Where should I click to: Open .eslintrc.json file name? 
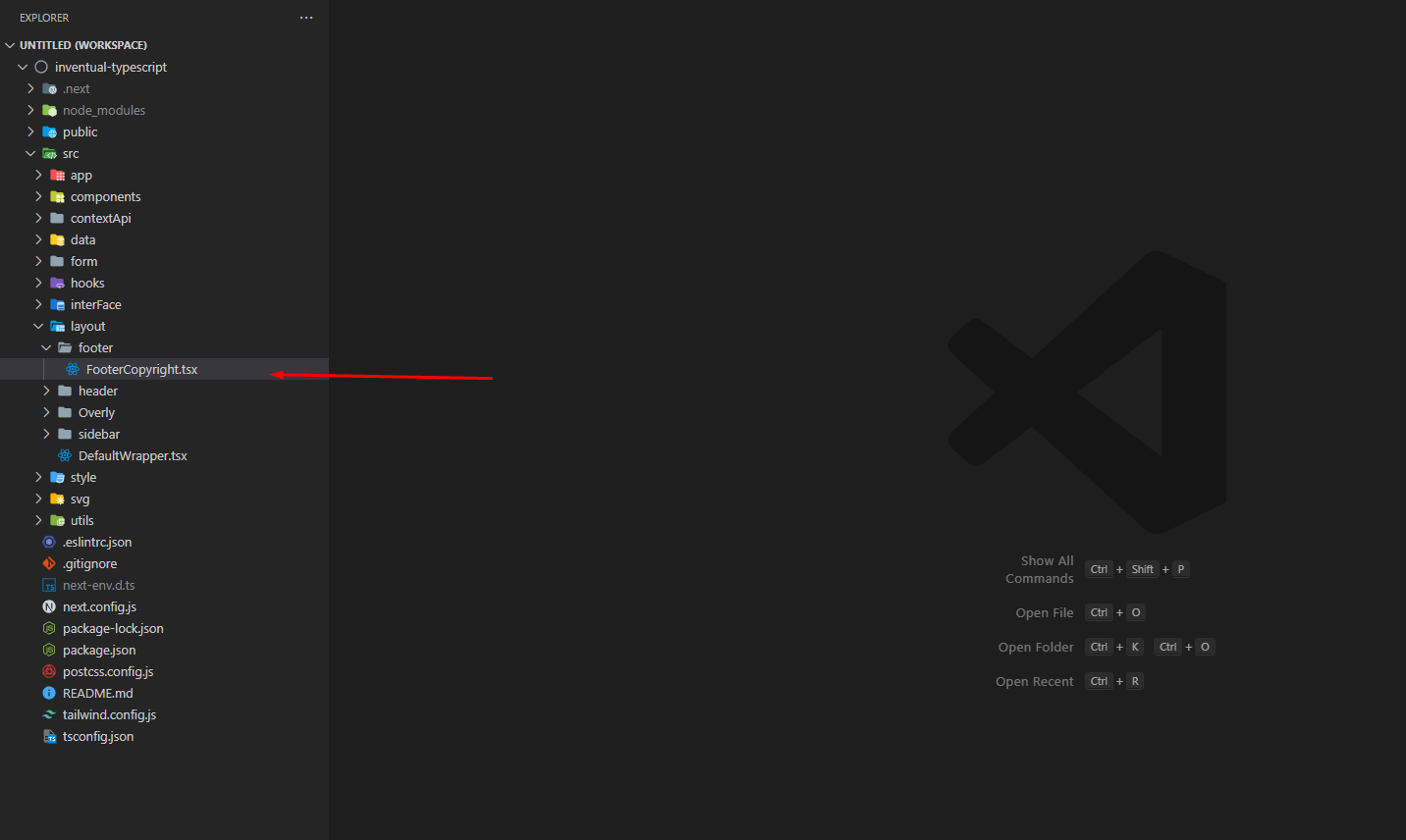[x=97, y=542]
